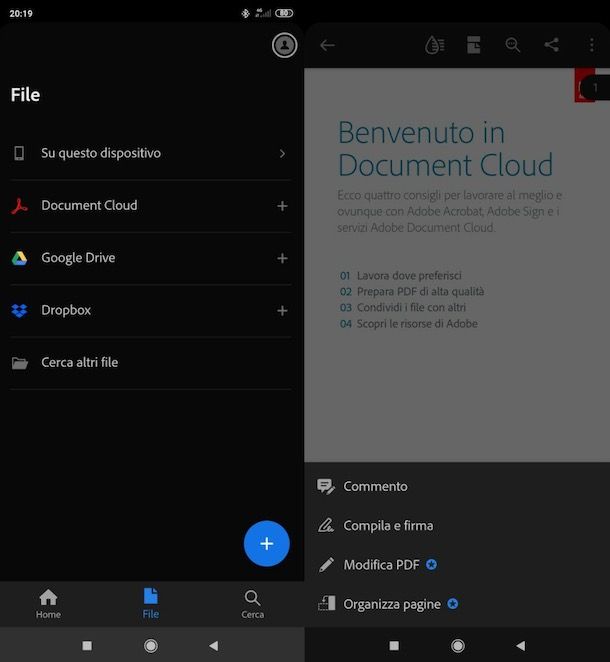Tap the premium star beside Modifica PDF
Viewport: 610px width, 662px height.
pos(431,564)
